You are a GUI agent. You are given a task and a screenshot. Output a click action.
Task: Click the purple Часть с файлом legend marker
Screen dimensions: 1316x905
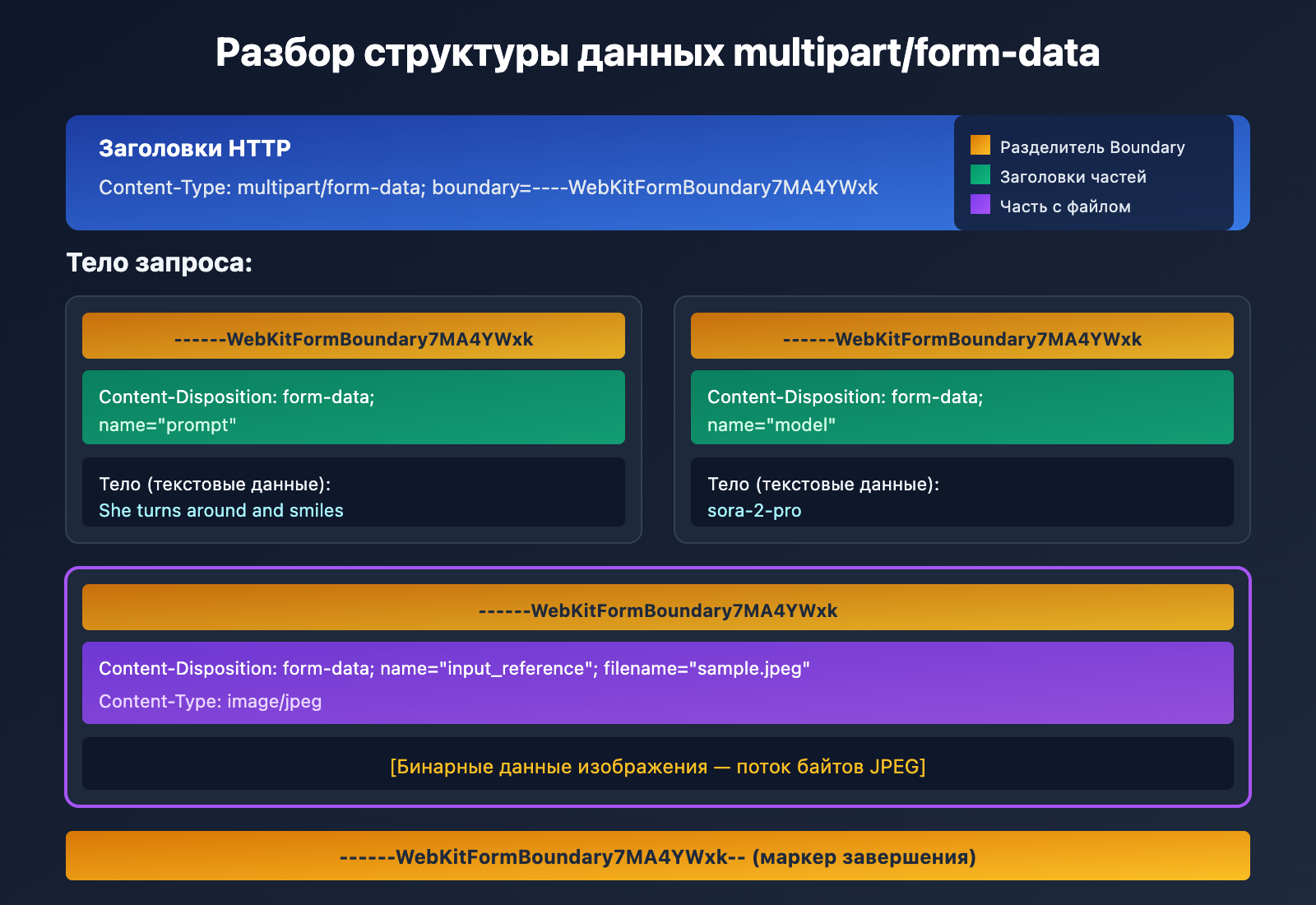pos(980,205)
